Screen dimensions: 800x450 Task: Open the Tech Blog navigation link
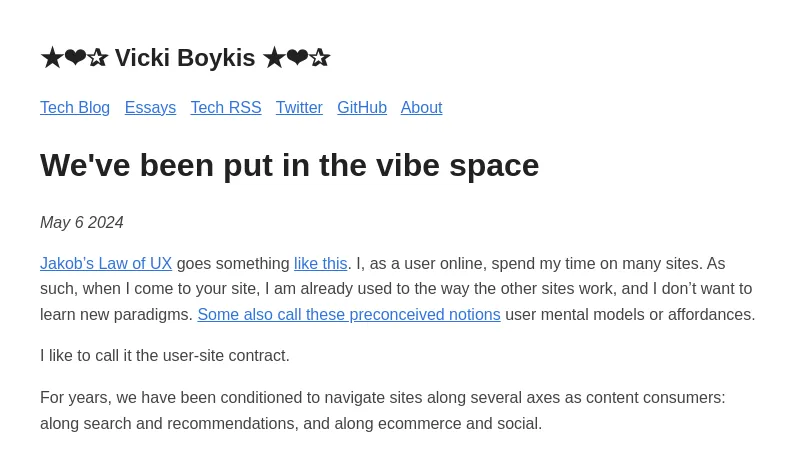tap(75, 108)
